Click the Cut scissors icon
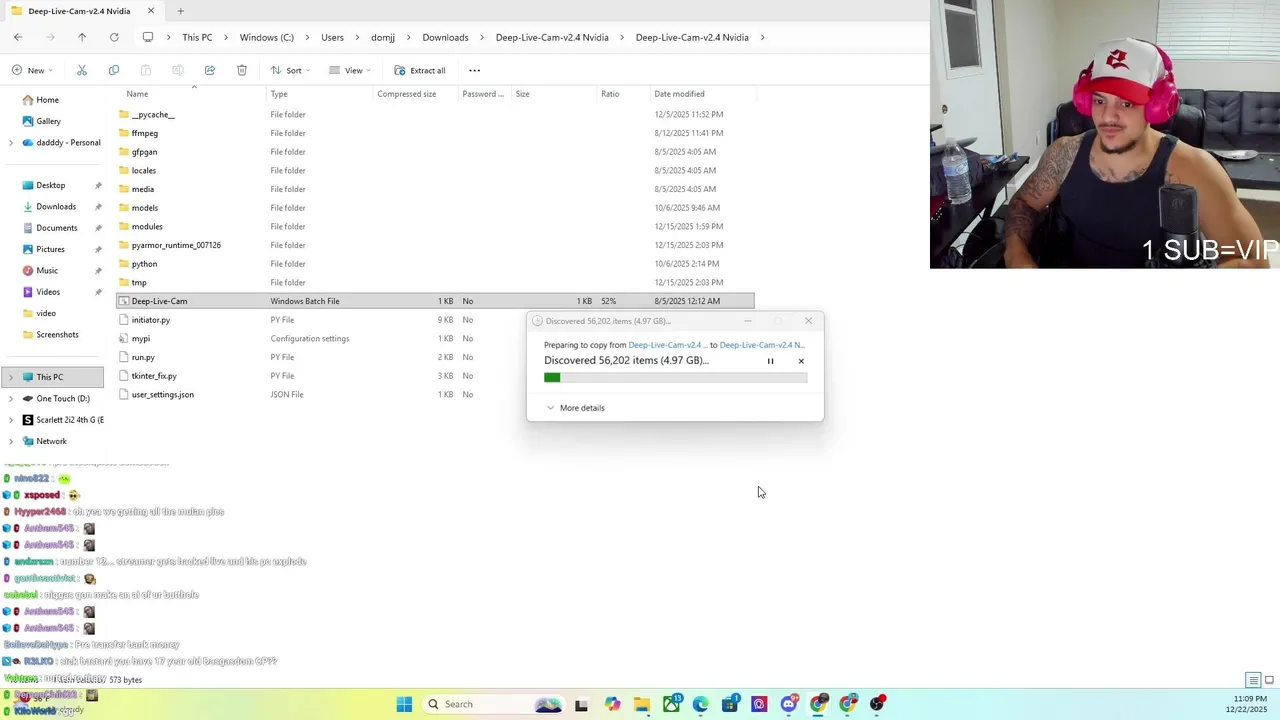 (82, 70)
